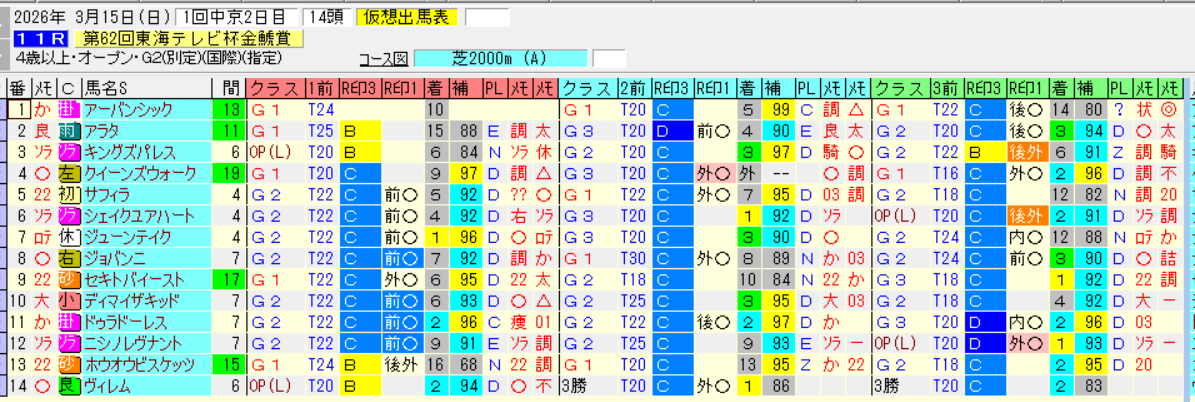Select horse name ヴィレム
This screenshot has height=402, width=1195.
[108, 387]
